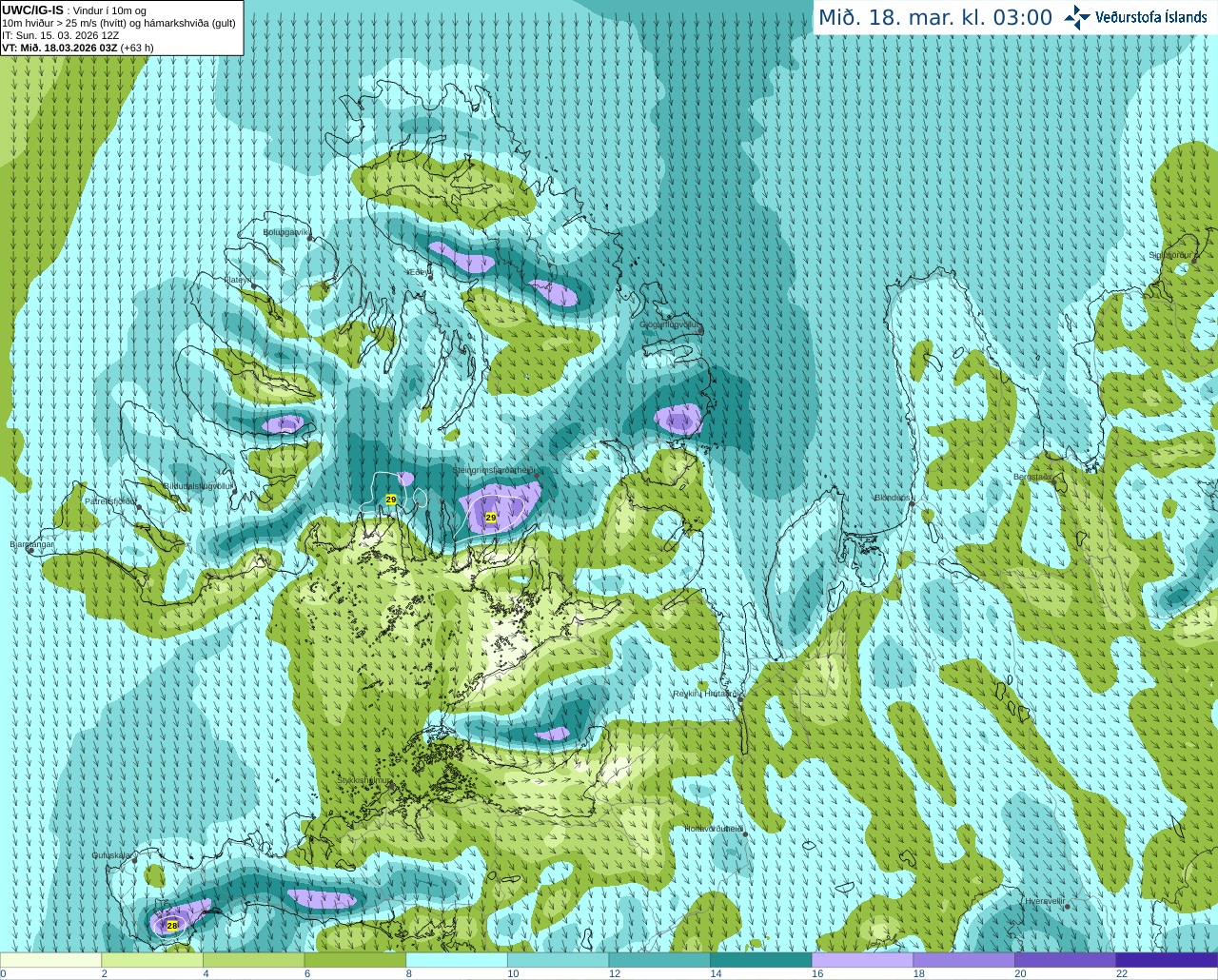Click the '10m hviður > 25 m/s' description line
This screenshot has width=1218, height=980.
tap(119, 23)
